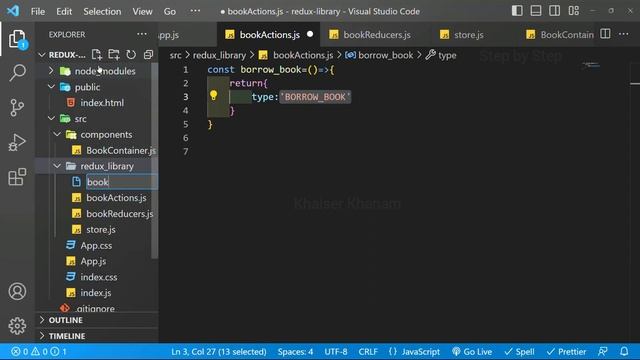Click the new file name input field

click(122, 182)
